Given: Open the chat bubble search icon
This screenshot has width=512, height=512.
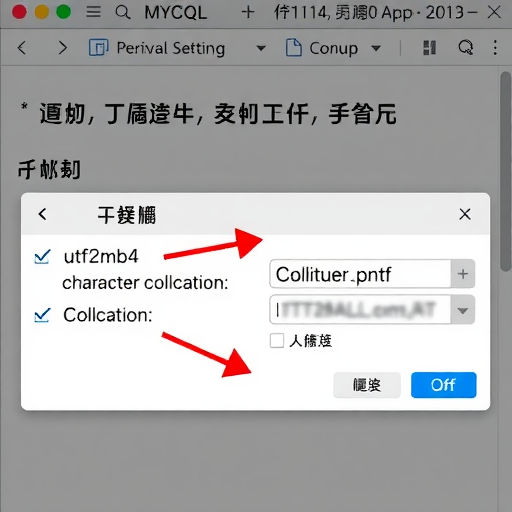Looking at the screenshot, I should (466, 48).
